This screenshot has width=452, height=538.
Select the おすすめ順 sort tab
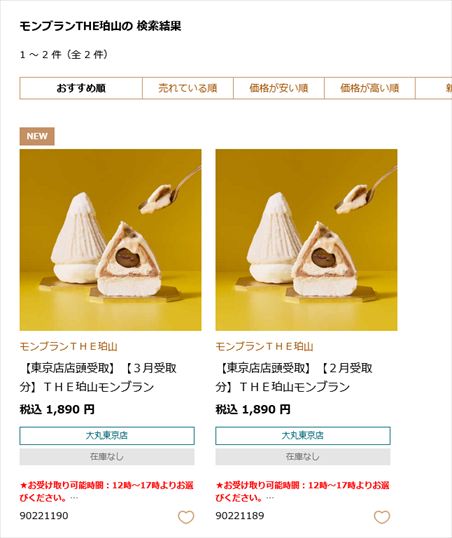(x=81, y=88)
